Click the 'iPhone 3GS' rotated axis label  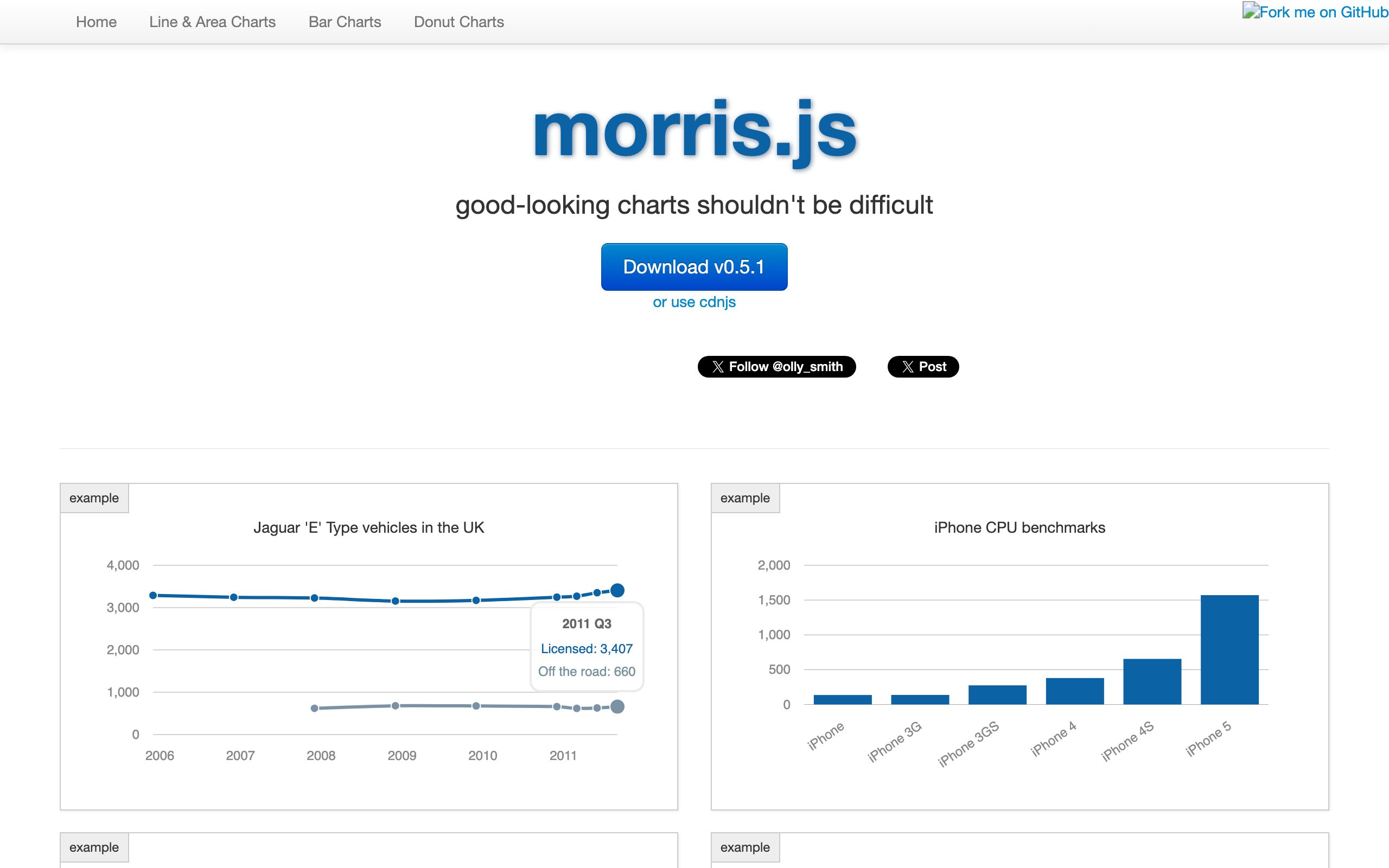pyautogui.click(x=969, y=744)
